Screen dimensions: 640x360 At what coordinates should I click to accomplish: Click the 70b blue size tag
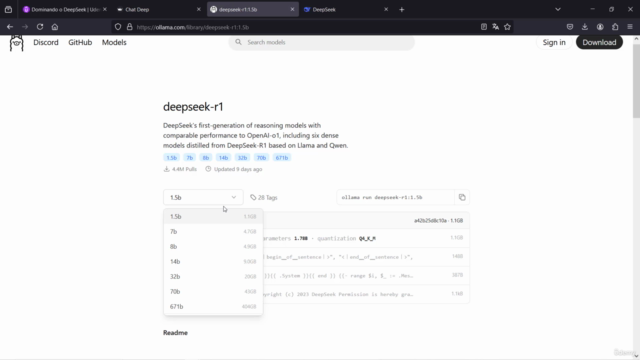click(x=261, y=158)
